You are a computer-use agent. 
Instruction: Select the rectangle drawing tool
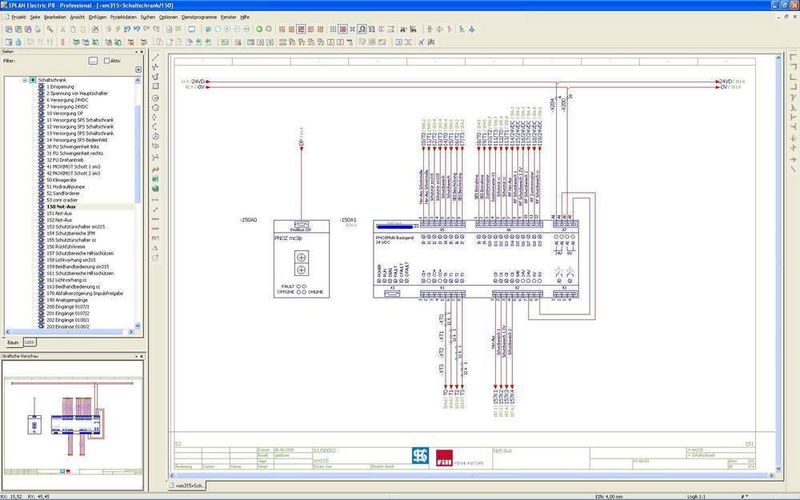click(x=156, y=86)
